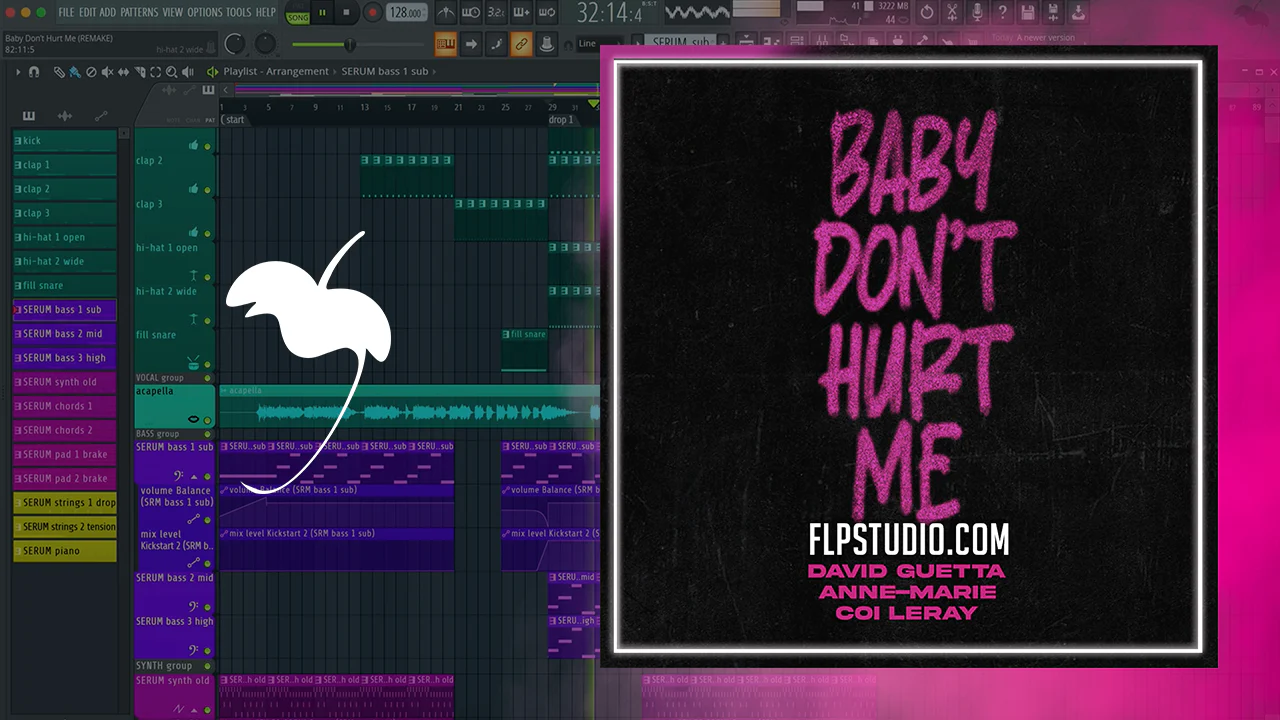The height and width of the screenshot is (720, 1280).
Task: Click the 128.000 tempo field
Action: (407, 13)
